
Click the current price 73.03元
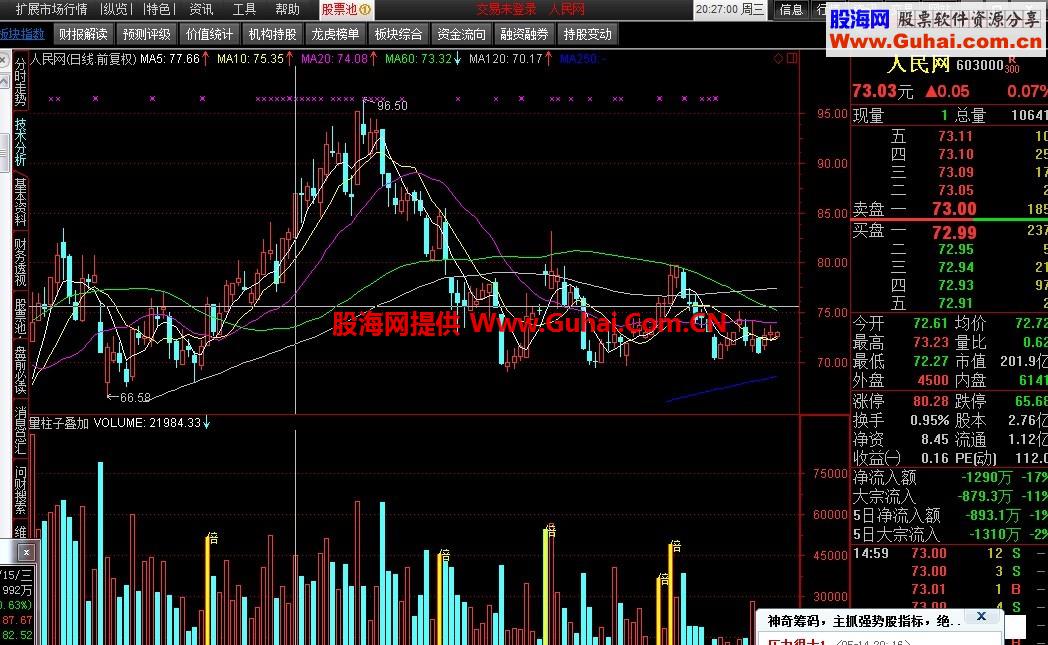point(882,91)
